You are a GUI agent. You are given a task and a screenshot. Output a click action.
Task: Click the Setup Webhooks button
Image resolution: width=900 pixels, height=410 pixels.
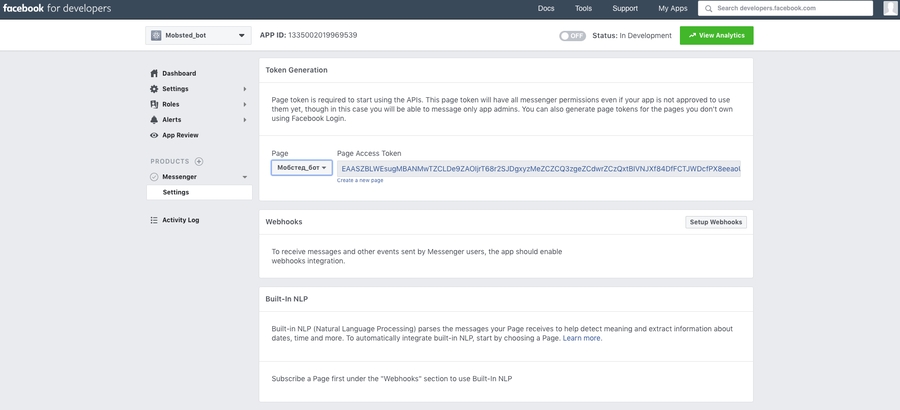[716, 222]
